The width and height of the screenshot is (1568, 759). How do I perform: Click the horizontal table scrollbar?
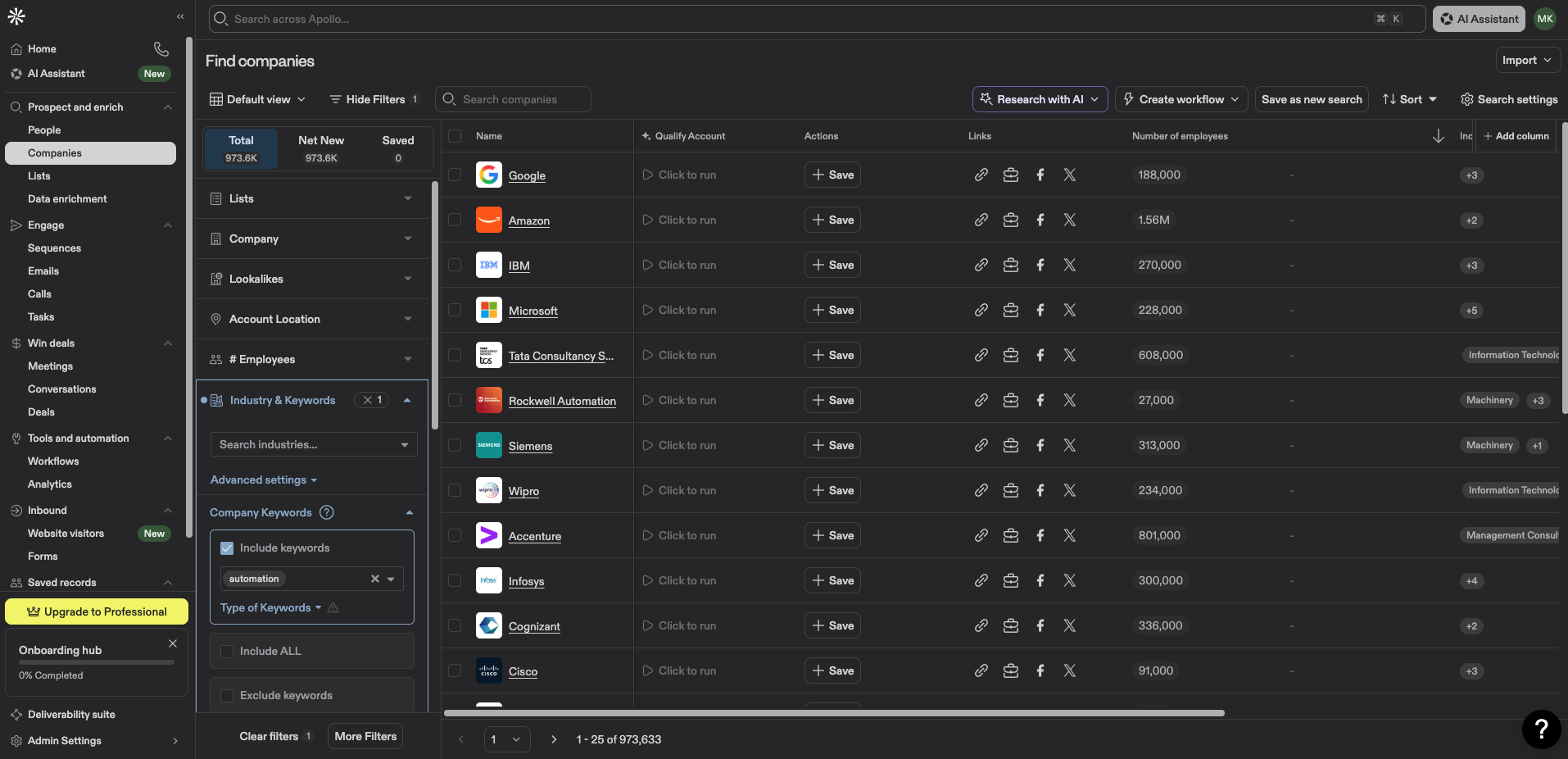(834, 713)
